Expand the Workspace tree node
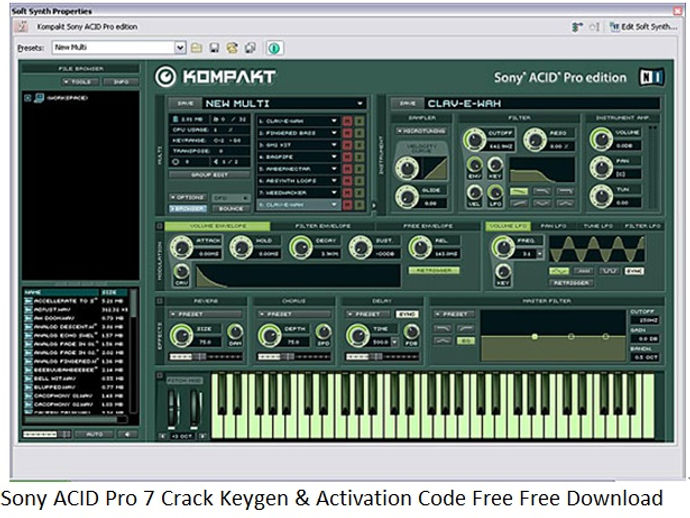690x518 pixels. [x=28, y=98]
